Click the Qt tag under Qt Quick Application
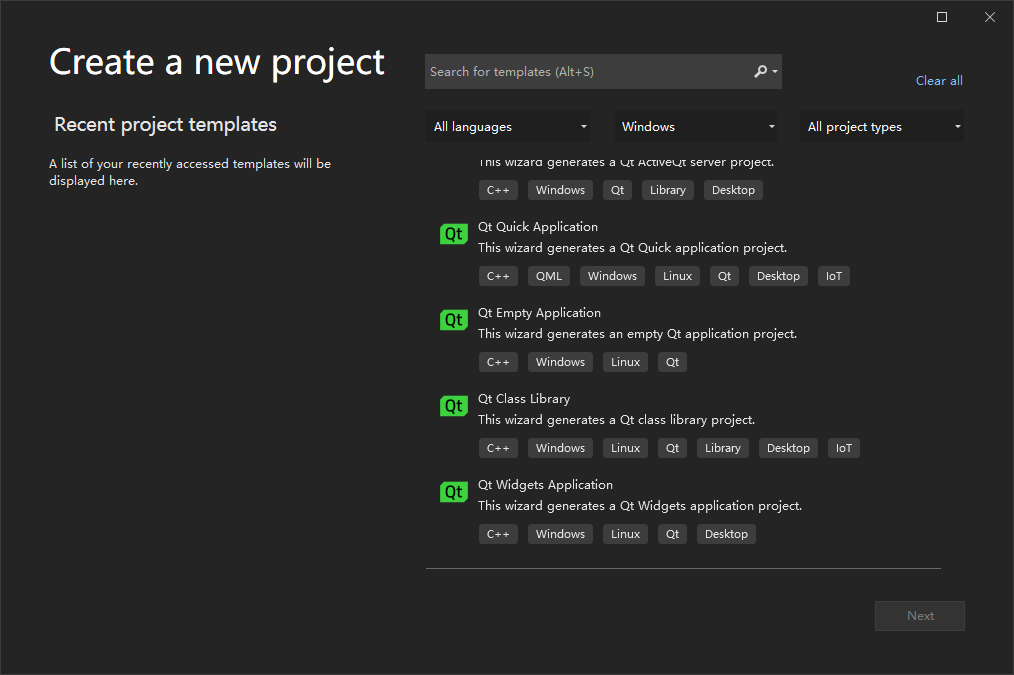This screenshot has height=675, width=1014. coord(724,276)
